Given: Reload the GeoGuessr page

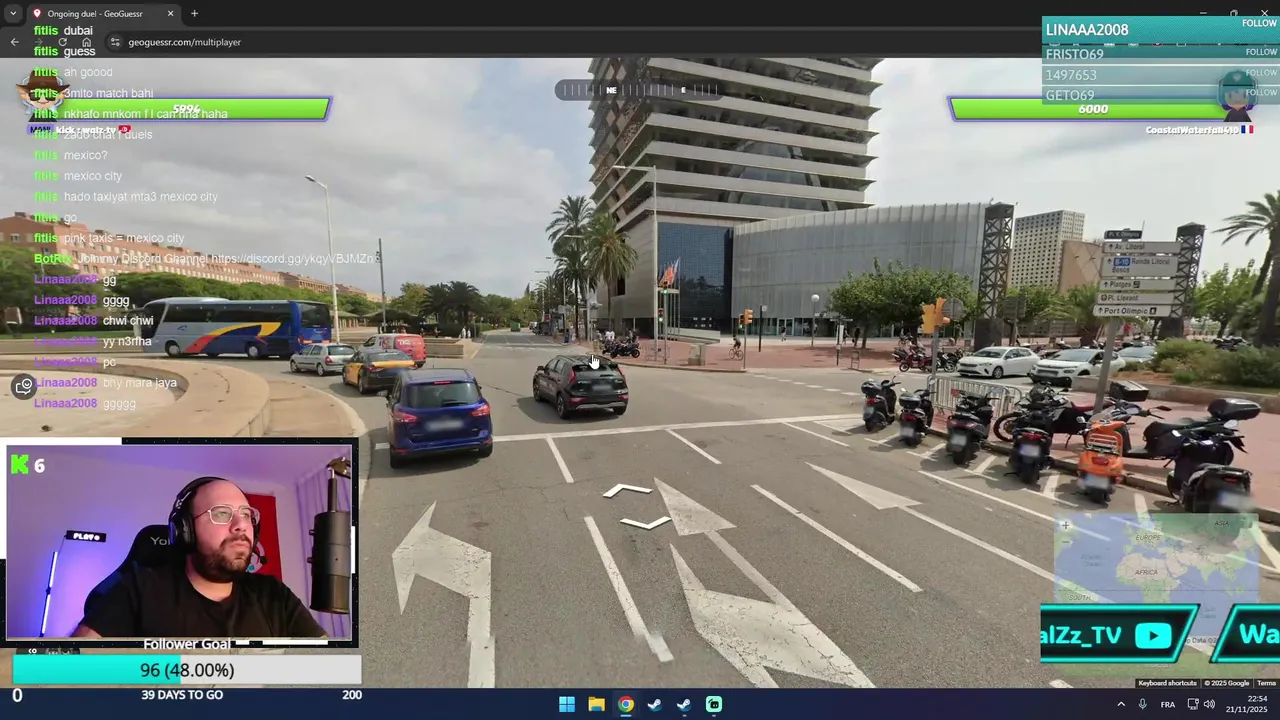Looking at the screenshot, I should (x=62, y=42).
